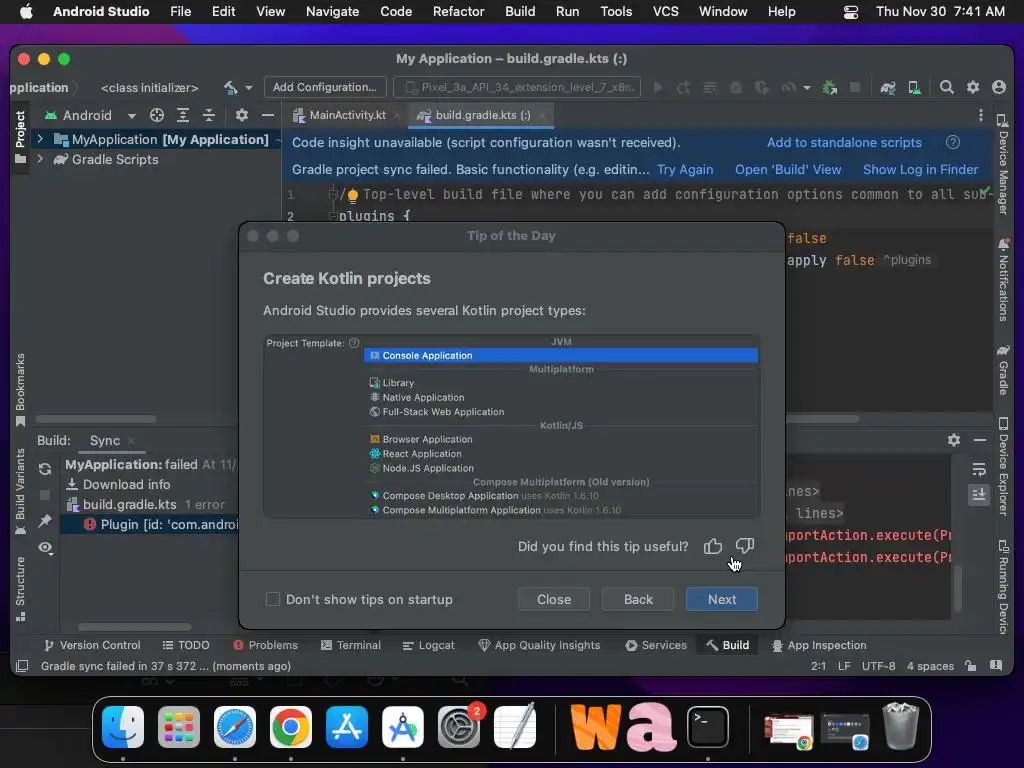The width and height of the screenshot is (1024, 768).
Task: Click the help icon beside Project Template
Action: [x=354, y=343]
